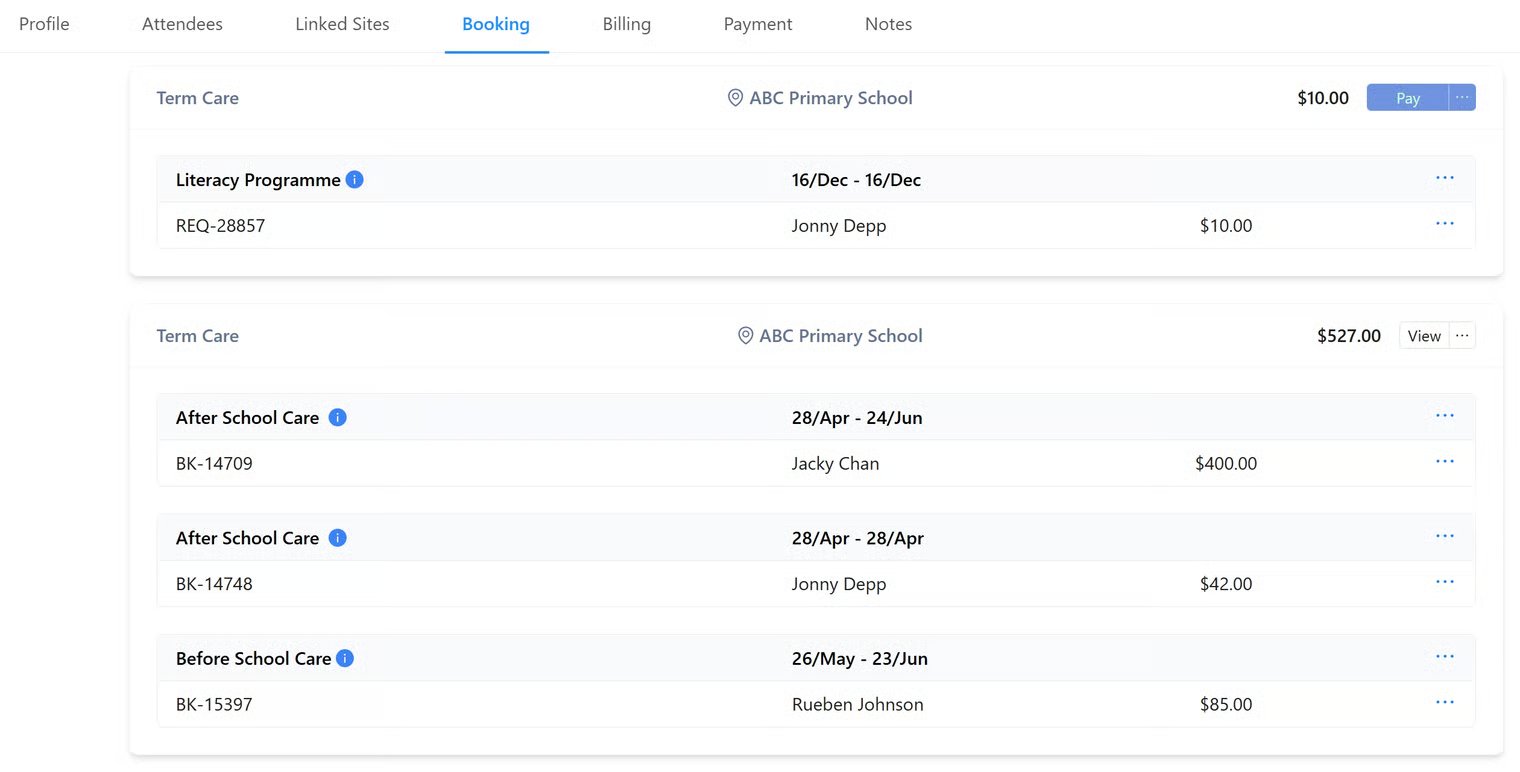
Task: Go to the Linked Sites tab
Action: 342,24
